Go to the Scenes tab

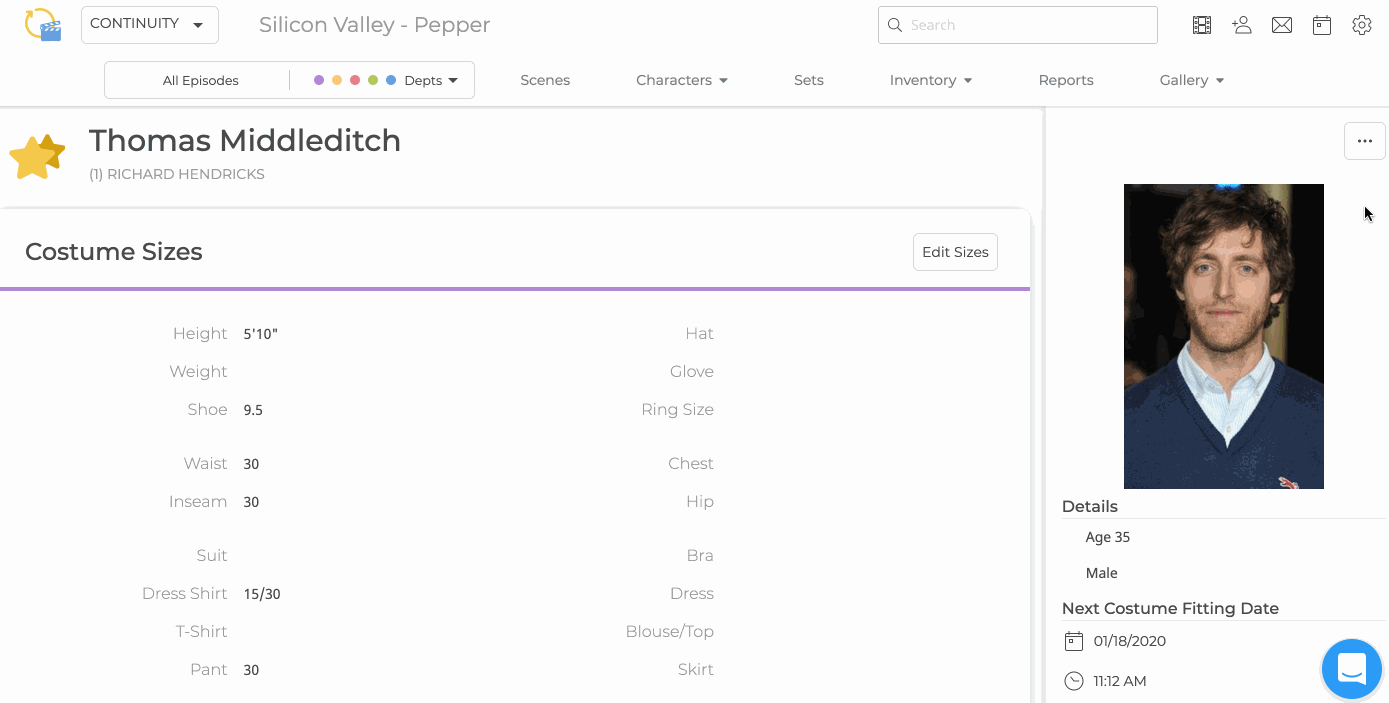pos(545,80)
